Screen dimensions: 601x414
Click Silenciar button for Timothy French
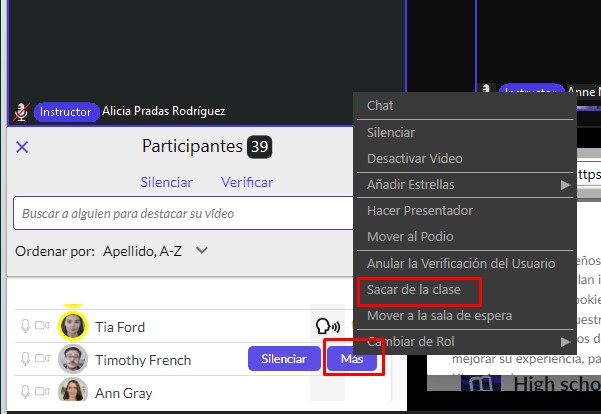284,359
